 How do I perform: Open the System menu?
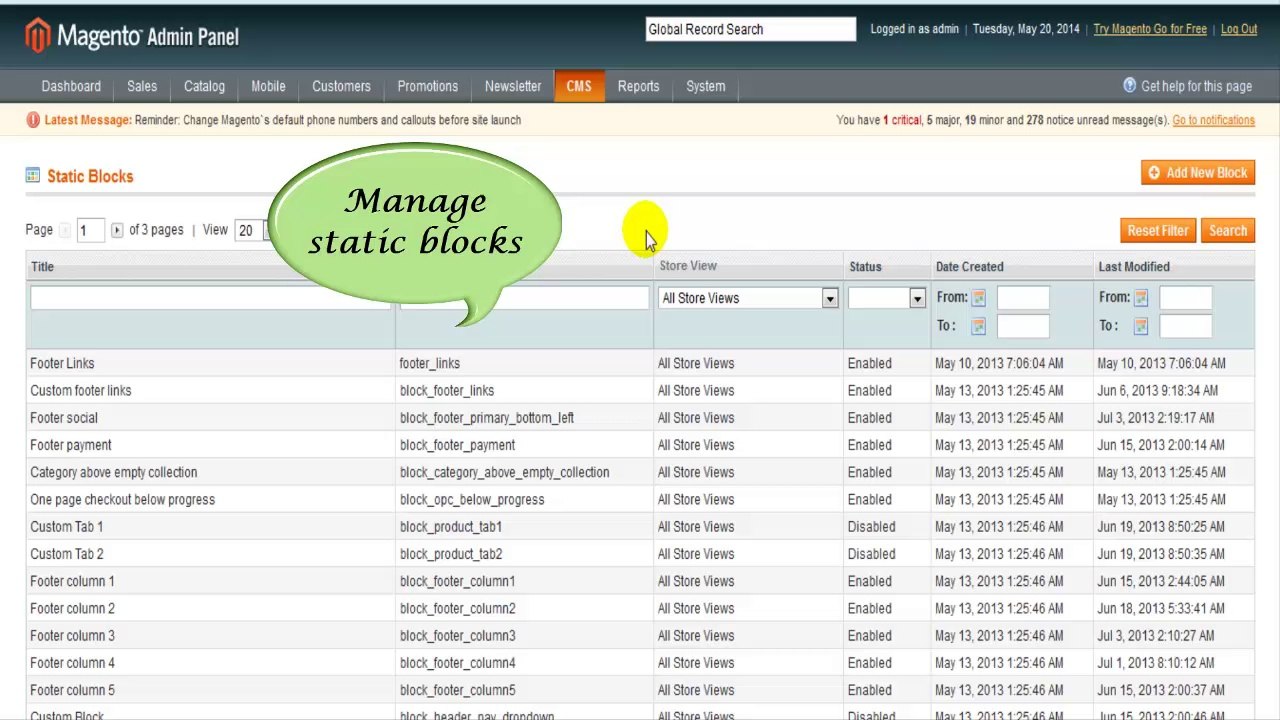(705, 86)
